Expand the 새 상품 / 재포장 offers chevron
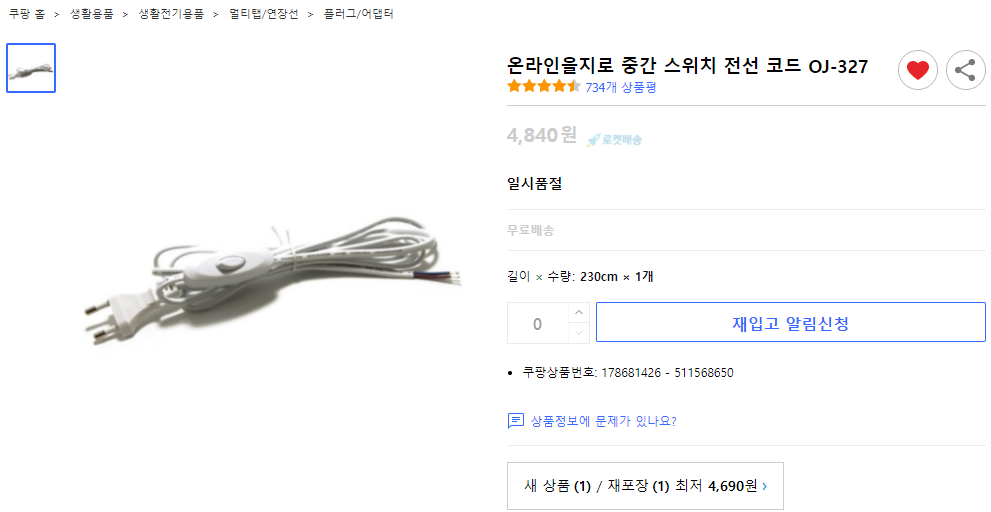The height and width of the screenshot is (512, 991). (x=765, y=487)
